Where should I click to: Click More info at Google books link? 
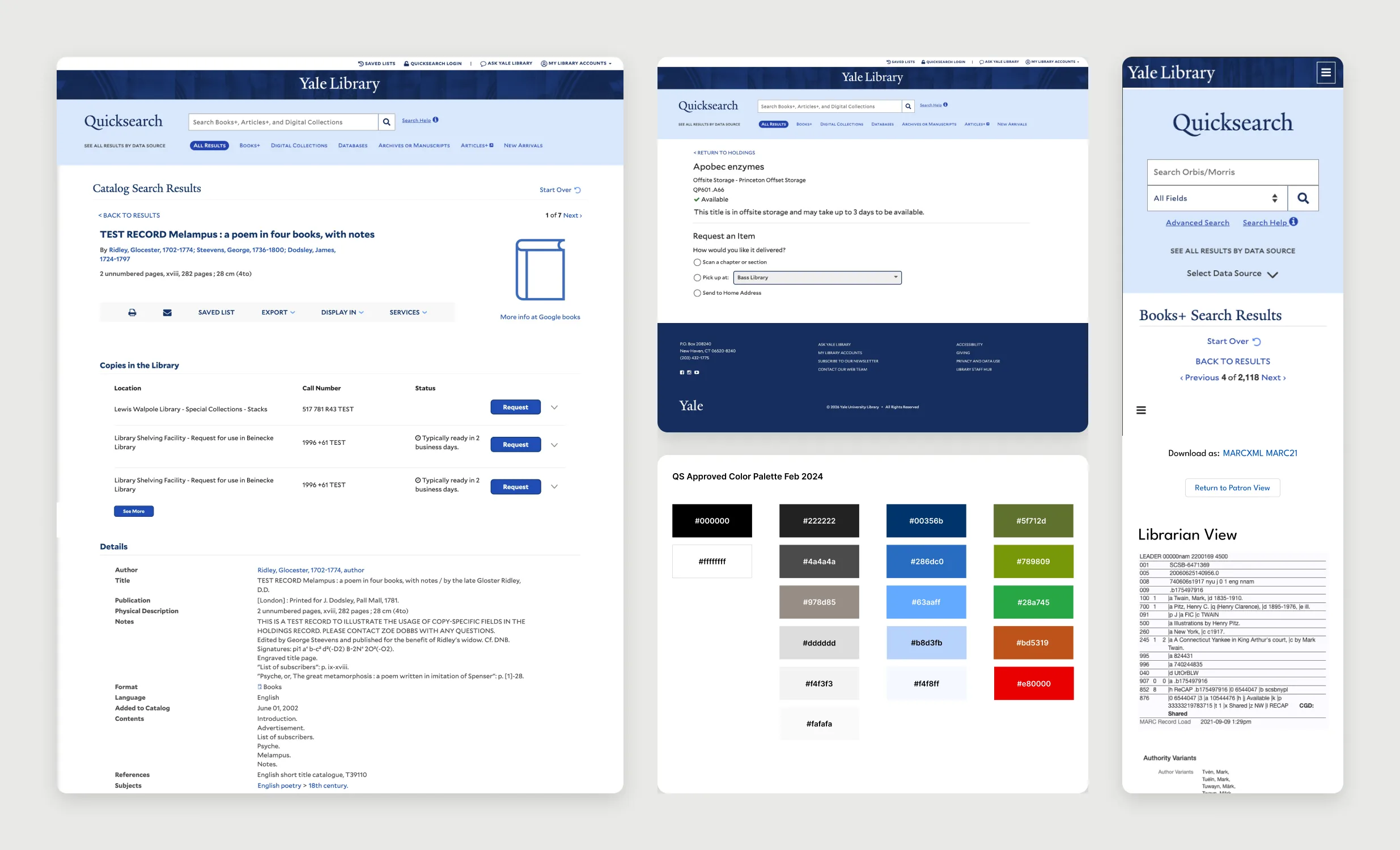point(540,317)
